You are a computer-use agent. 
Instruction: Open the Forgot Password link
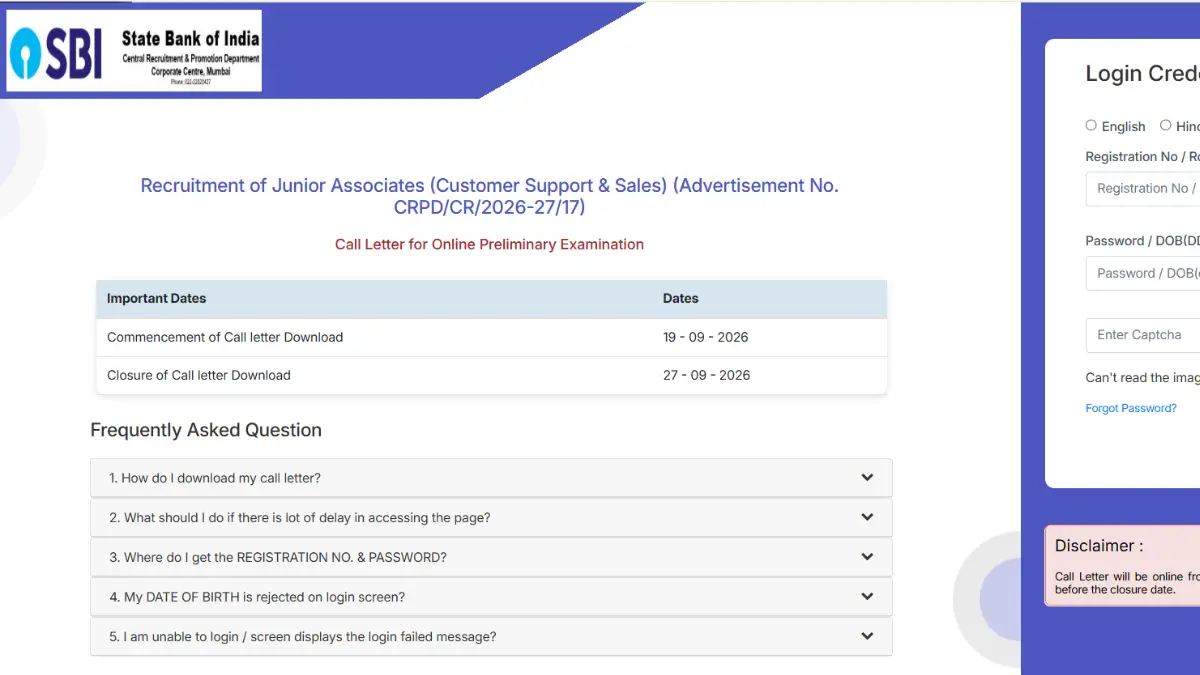[x=1131, y=408]
